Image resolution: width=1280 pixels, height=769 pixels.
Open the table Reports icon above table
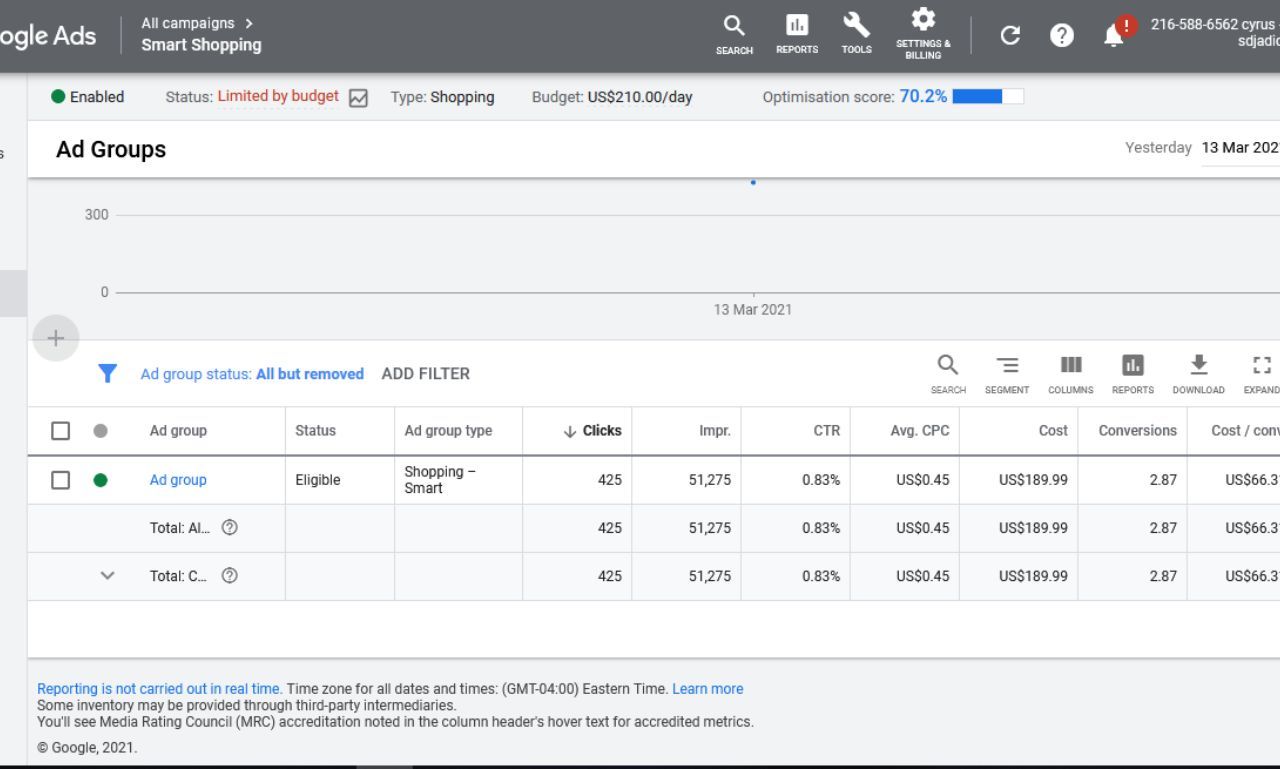[x=1133, y=374]
